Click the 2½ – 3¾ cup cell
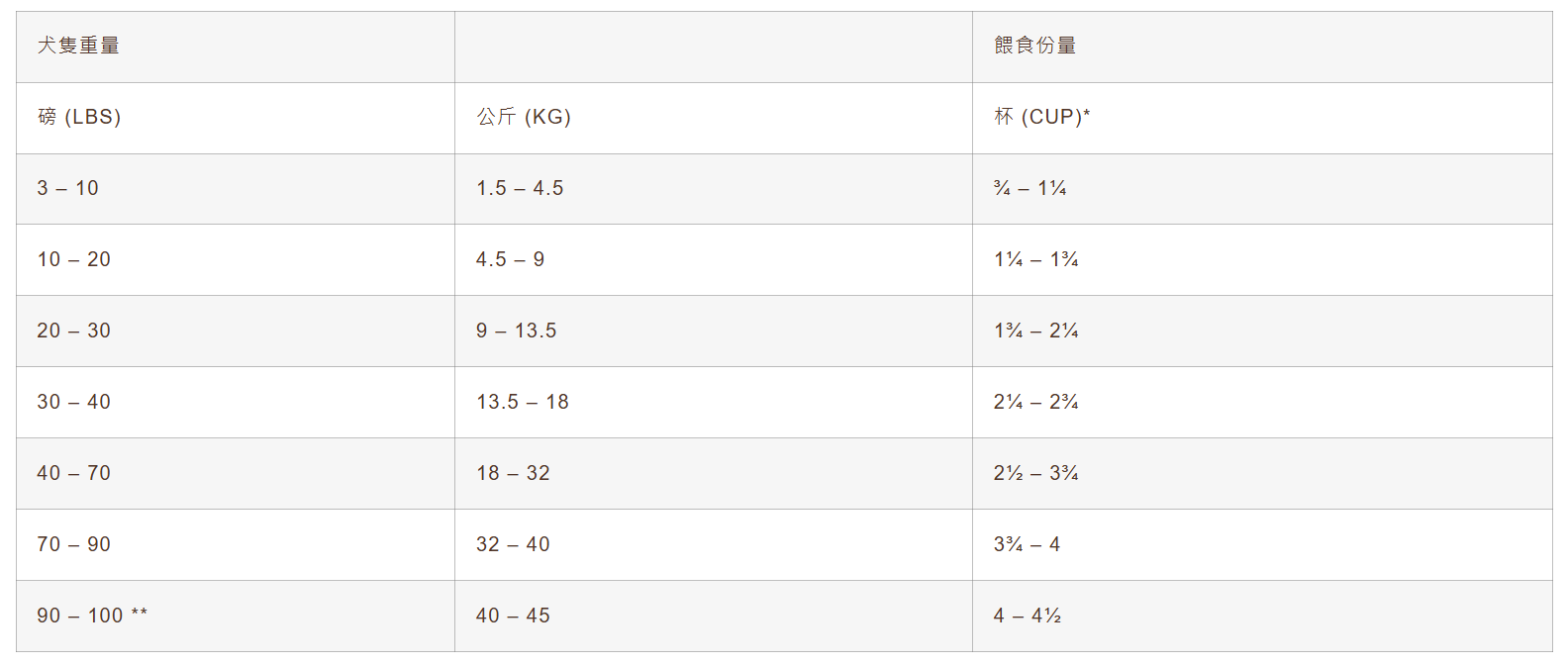 [x=1035, y=473]
